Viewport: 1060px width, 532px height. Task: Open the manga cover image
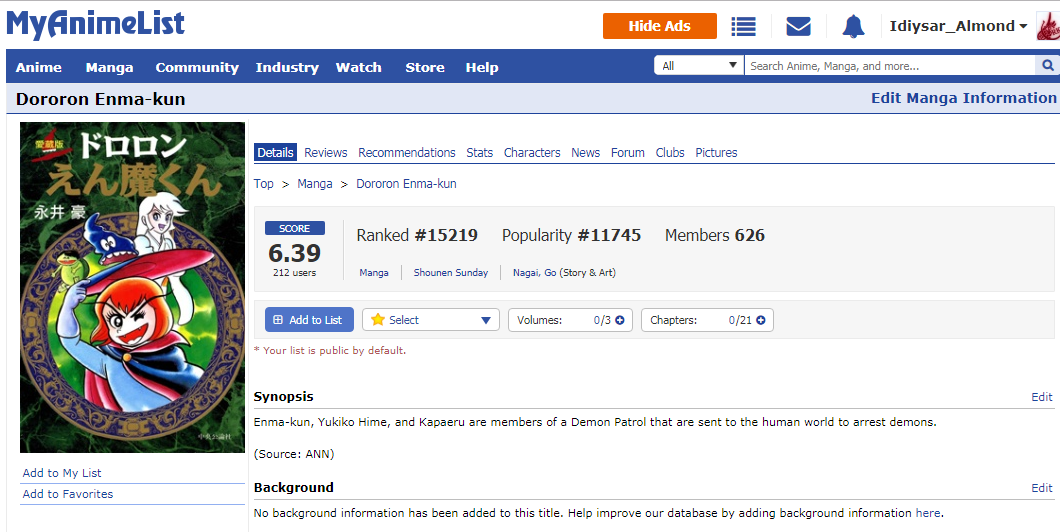click(132, 287)
